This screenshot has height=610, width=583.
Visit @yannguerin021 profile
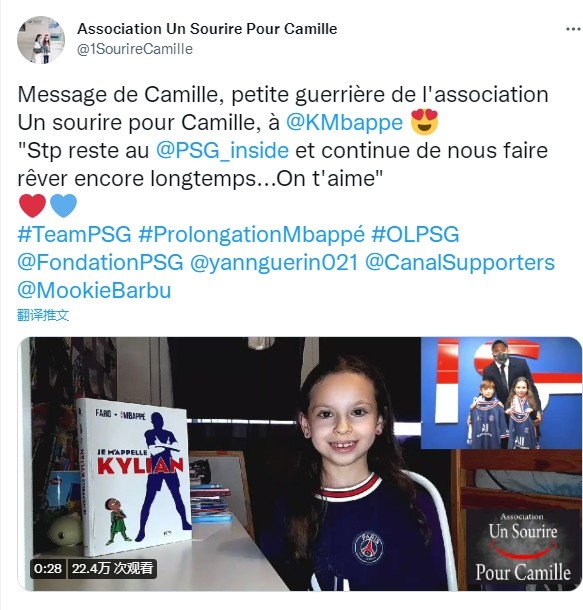tap(274, 263)
